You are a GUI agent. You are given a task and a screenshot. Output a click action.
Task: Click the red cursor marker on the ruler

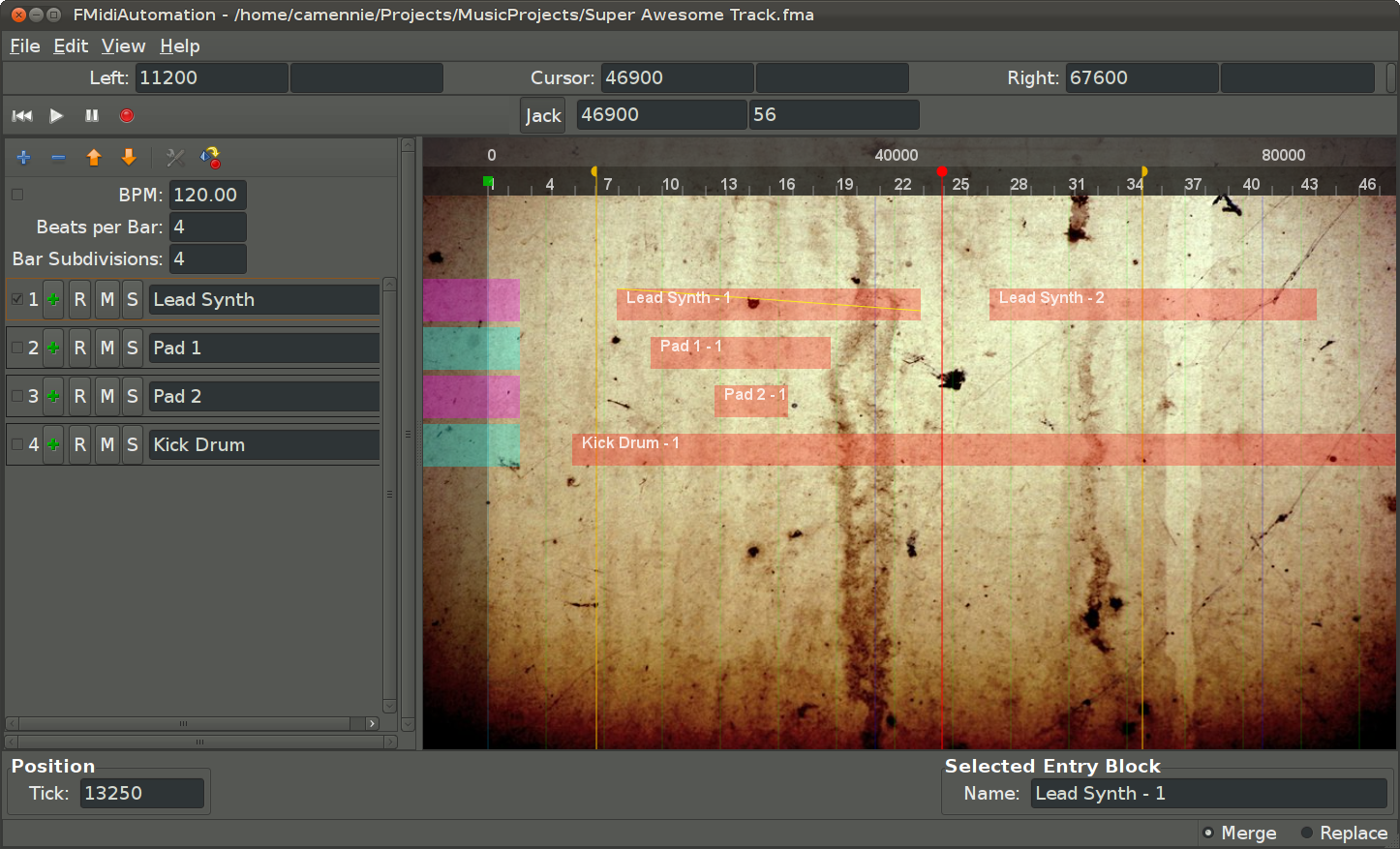(942, 171)
